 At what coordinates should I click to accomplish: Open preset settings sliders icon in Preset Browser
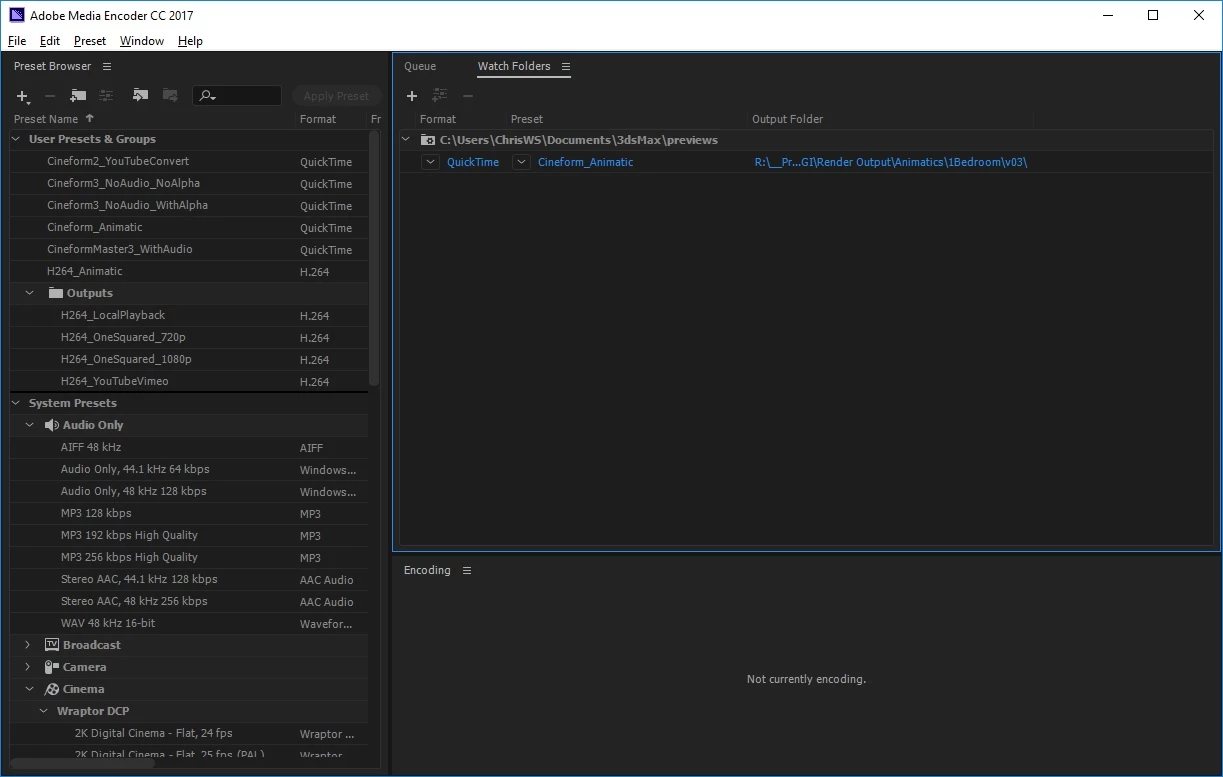point(106,96)
